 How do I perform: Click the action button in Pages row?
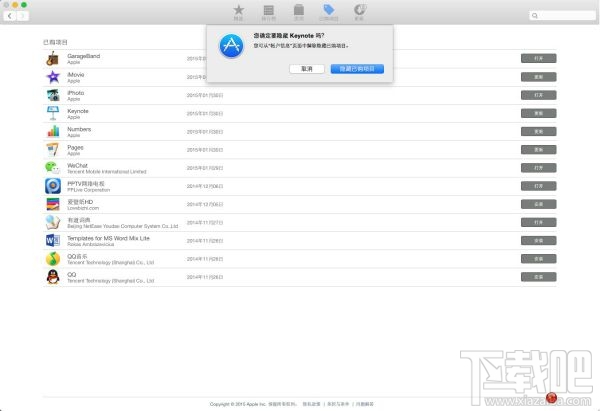point(538,150)
